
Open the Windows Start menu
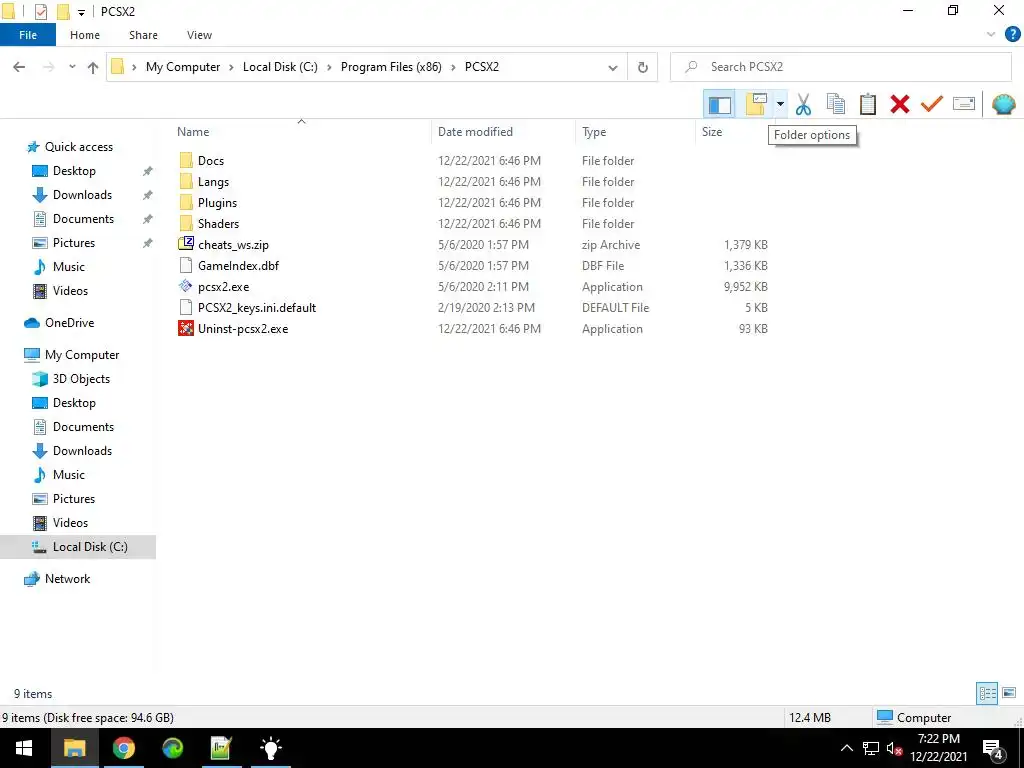click(x=24, y=748)
